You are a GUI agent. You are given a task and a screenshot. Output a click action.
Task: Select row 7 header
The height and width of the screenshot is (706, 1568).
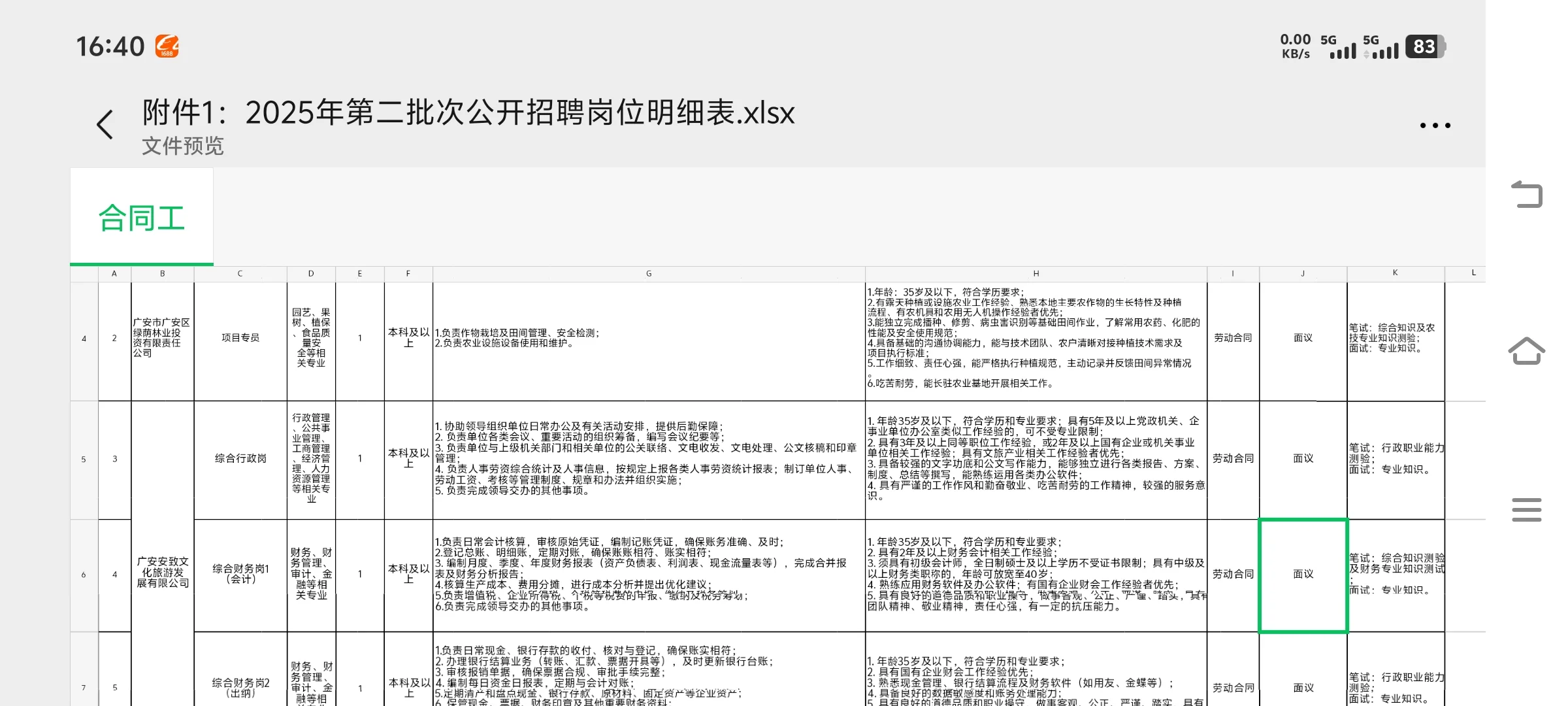coord(84,669)
